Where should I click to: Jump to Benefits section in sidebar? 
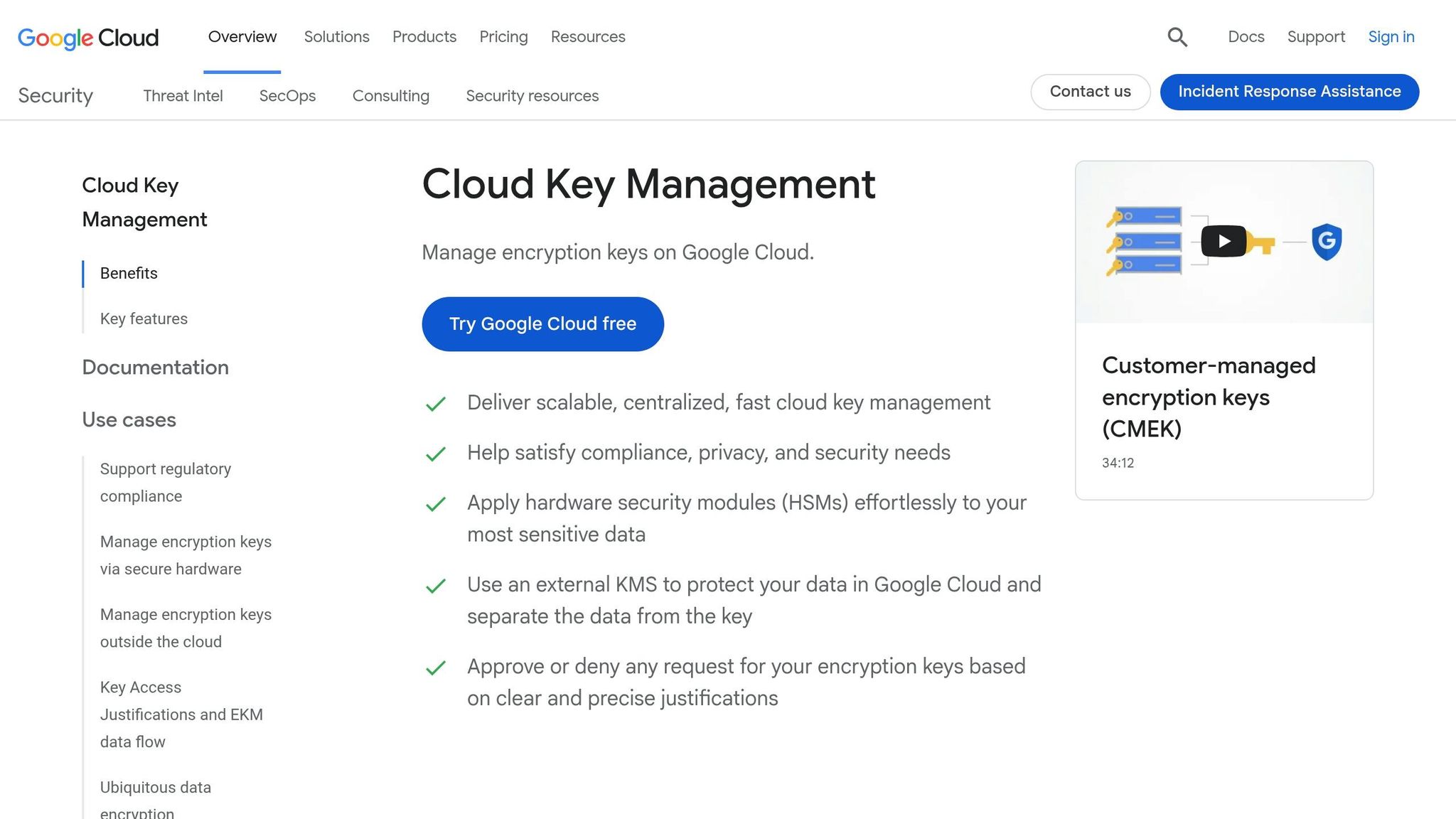(x=129, y=274)
